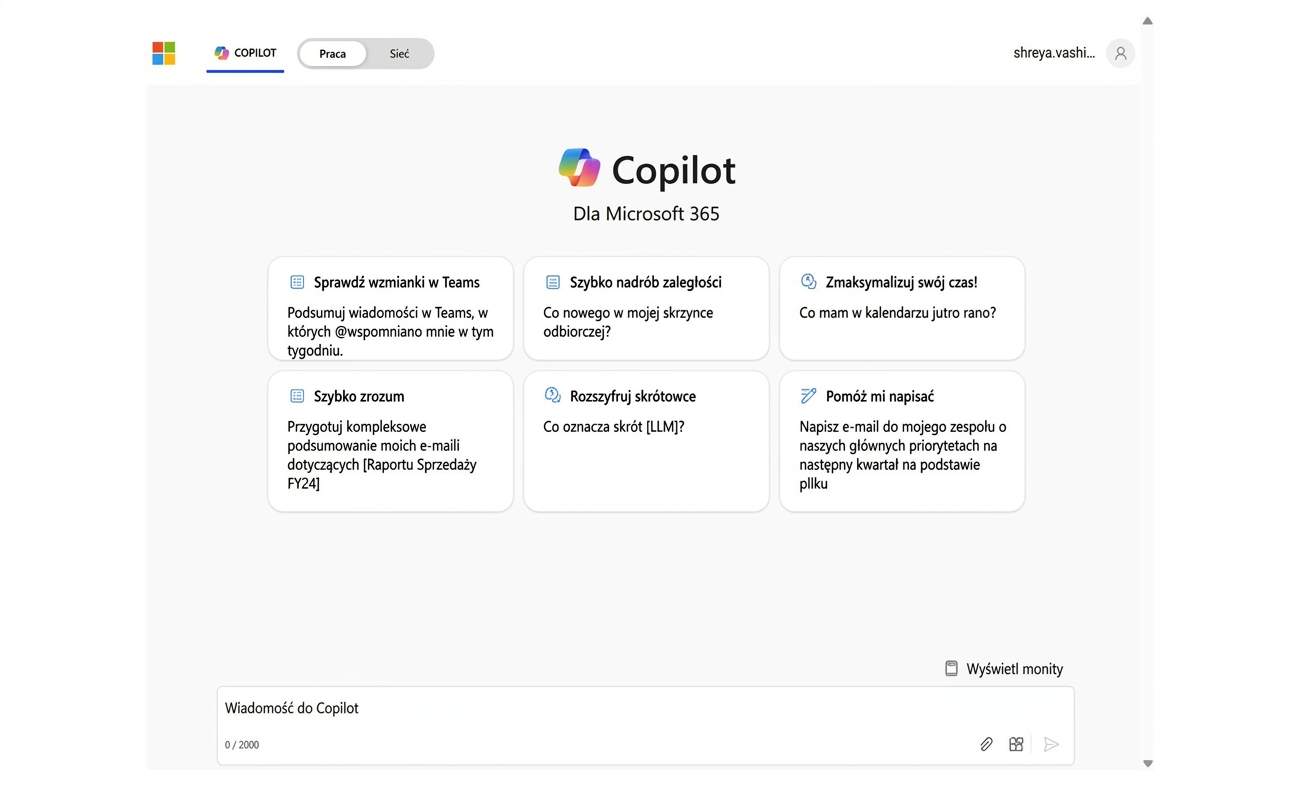The image size is (1304, 800).
Task: Click the Wyświetl monity book icon
Action: tap(952, 668)
